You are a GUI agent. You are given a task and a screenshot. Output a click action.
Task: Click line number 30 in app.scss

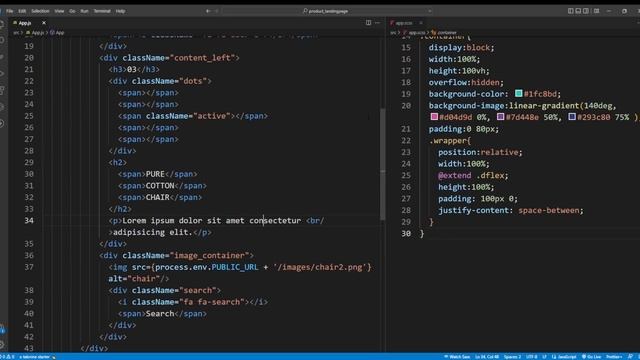coord(406,233)
